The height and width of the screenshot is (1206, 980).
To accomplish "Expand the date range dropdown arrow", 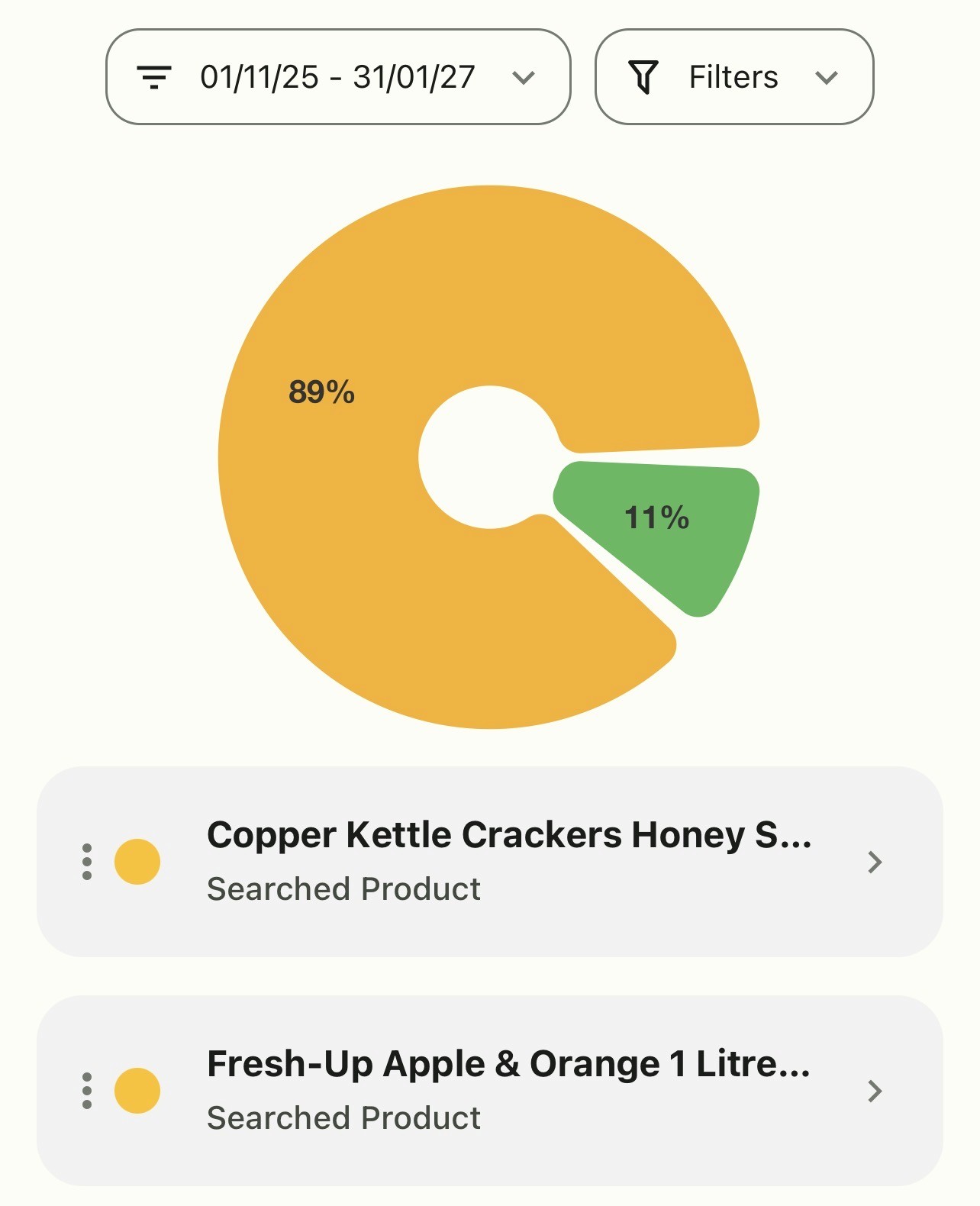I will point(524,77).
